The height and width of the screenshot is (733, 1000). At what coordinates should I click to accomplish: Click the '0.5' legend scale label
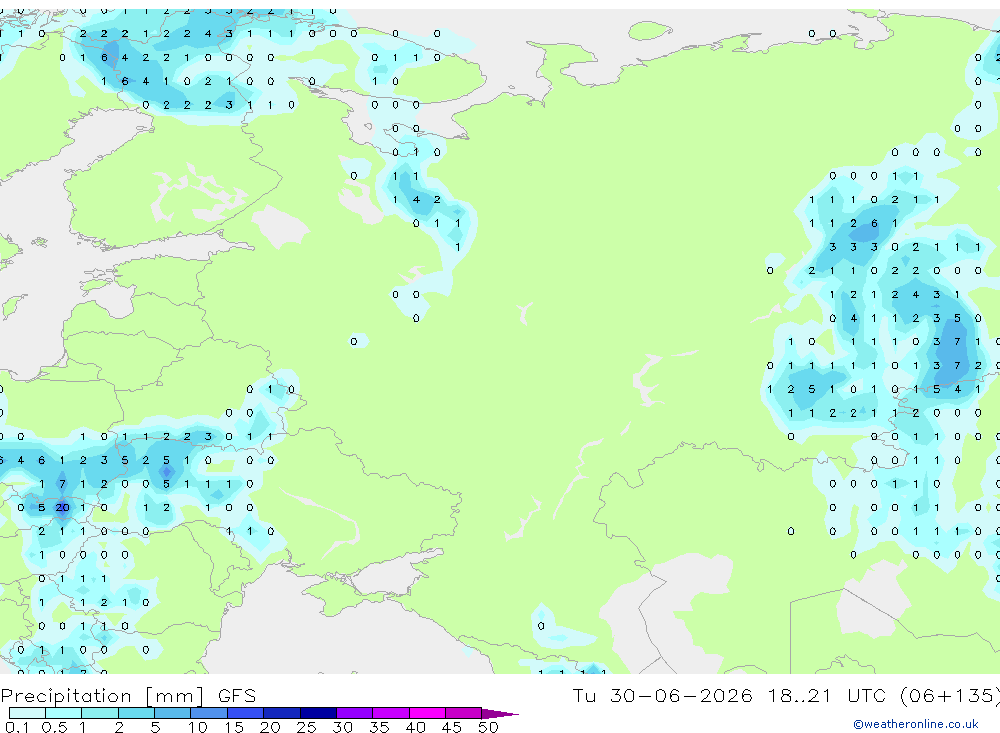54,727
